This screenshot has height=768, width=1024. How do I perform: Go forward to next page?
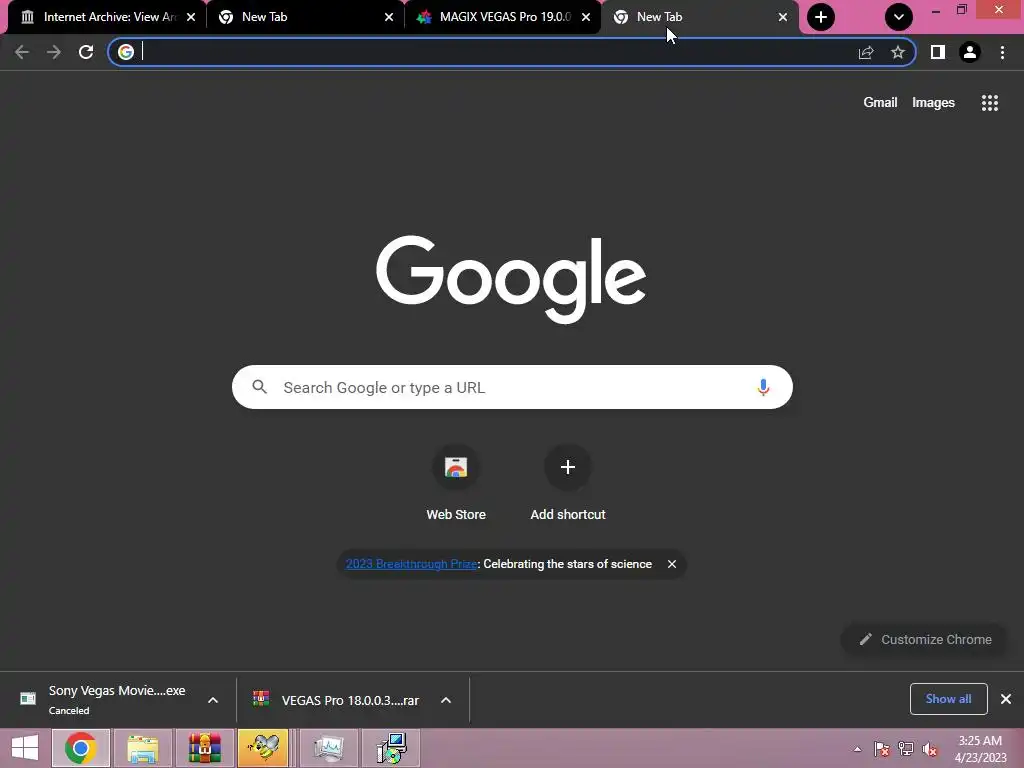click(x=54, y=52)
